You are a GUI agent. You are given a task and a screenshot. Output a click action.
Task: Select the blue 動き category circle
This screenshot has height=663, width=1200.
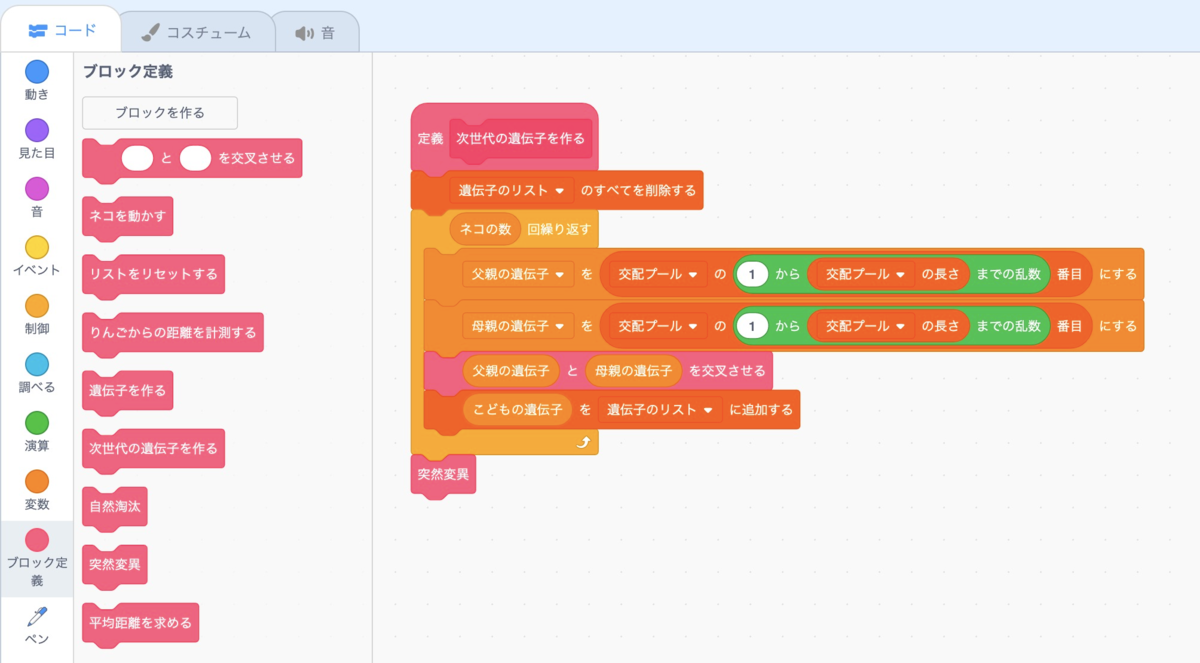(37, 72)
